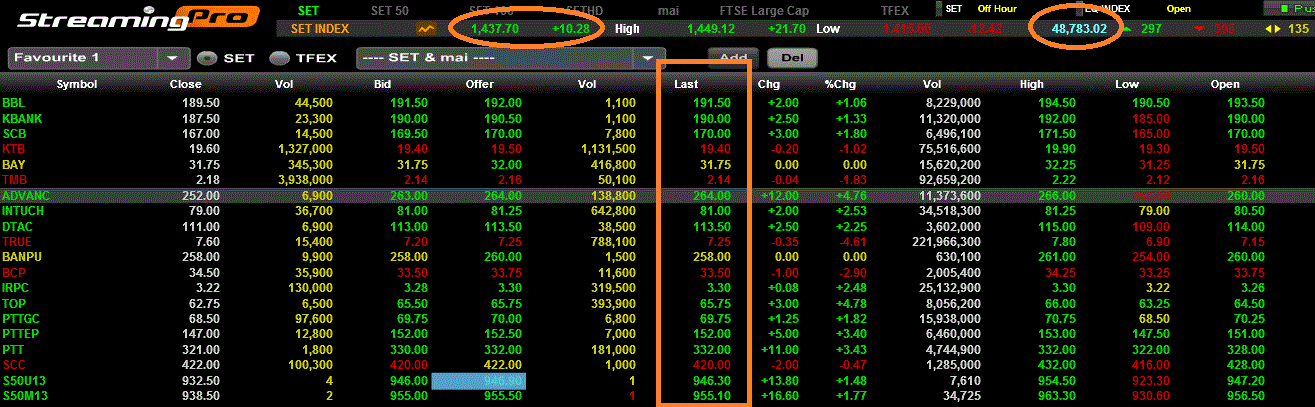Select the PTT symbol row
1315x407 pixels.
point(657,349)
